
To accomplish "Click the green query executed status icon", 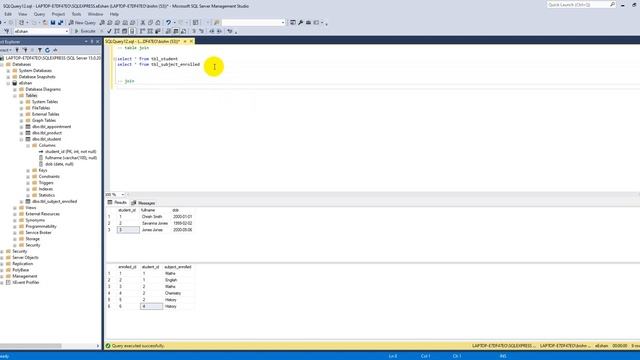I will tap(108, 346).
